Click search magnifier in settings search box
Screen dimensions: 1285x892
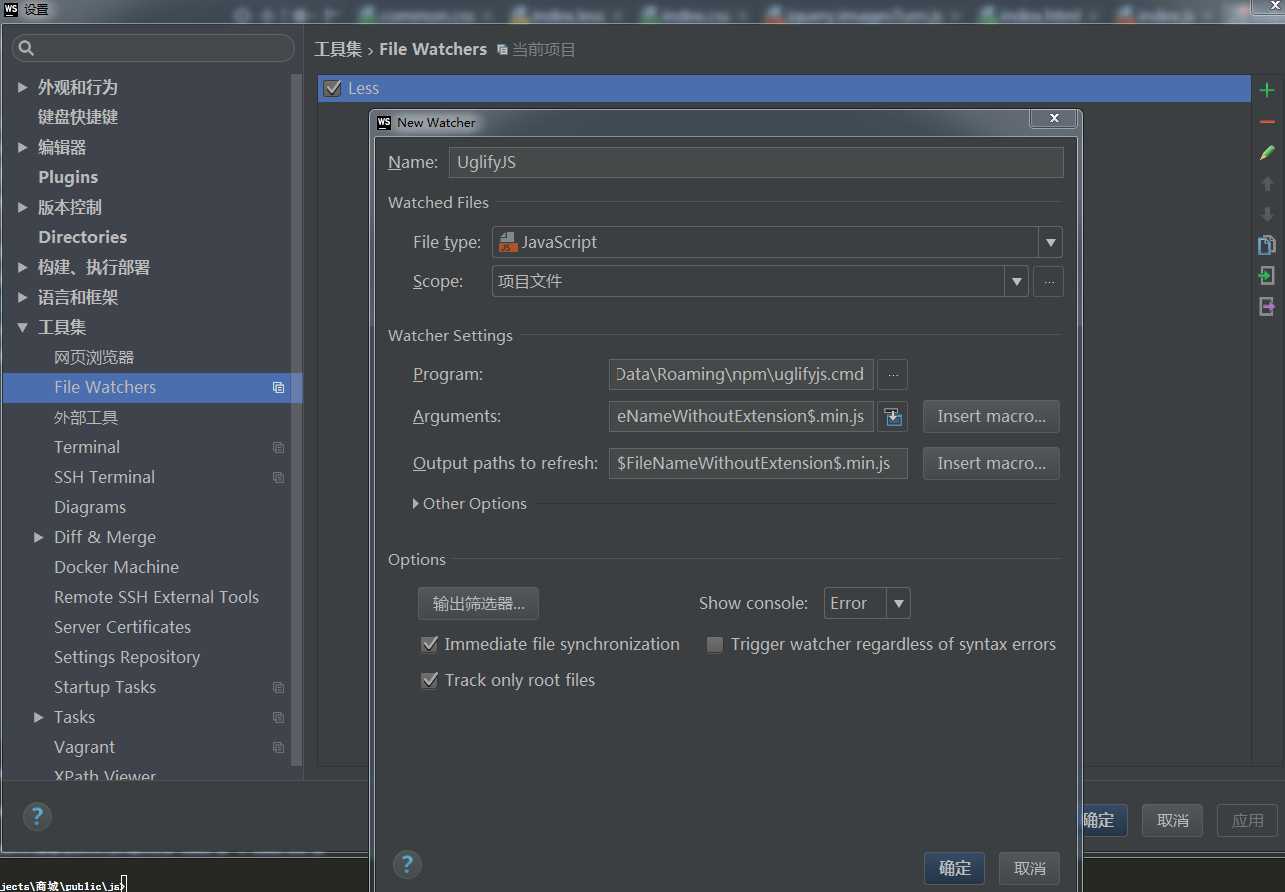tap(27, 48)
